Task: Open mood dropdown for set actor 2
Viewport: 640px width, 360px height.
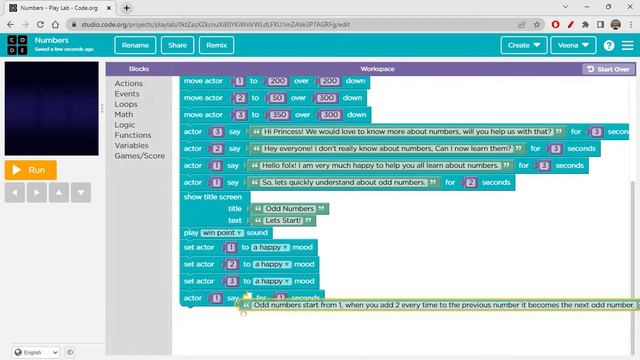Action: (272, 264)
